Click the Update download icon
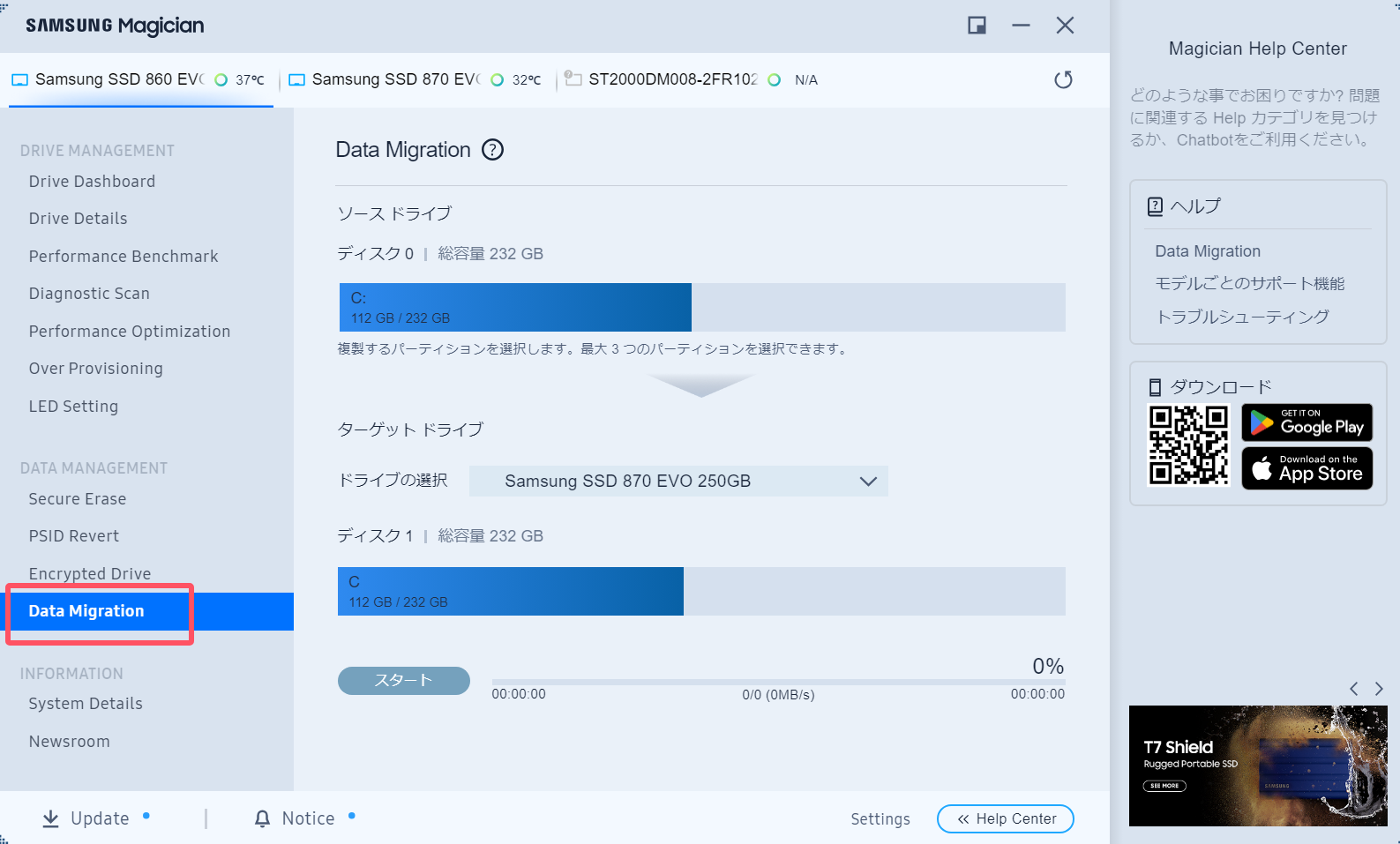The width and height of the screenshot is (1400, 844). [x=51, y=818]
